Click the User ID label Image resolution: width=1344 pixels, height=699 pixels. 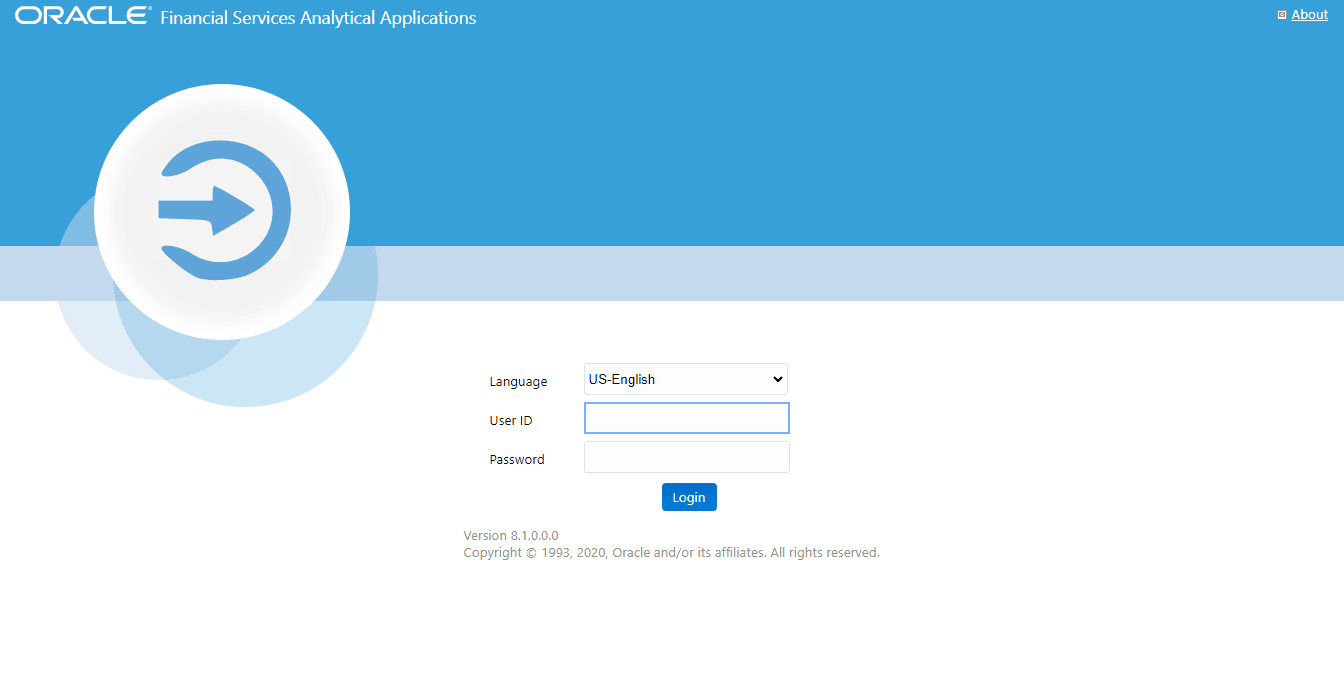click(x=510, y=420)
